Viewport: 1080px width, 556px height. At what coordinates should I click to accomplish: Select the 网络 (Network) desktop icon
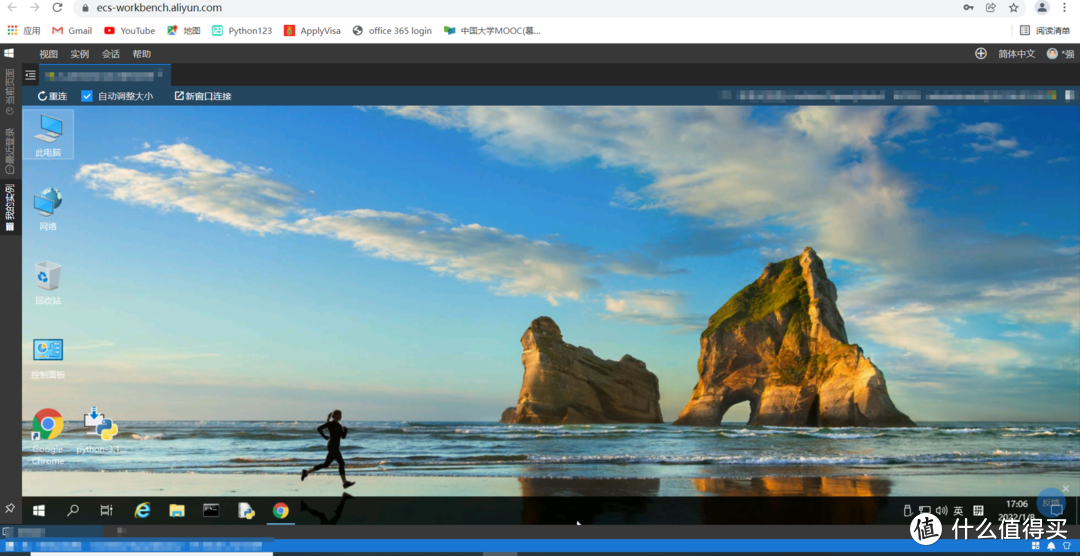(x=48, y=207)
